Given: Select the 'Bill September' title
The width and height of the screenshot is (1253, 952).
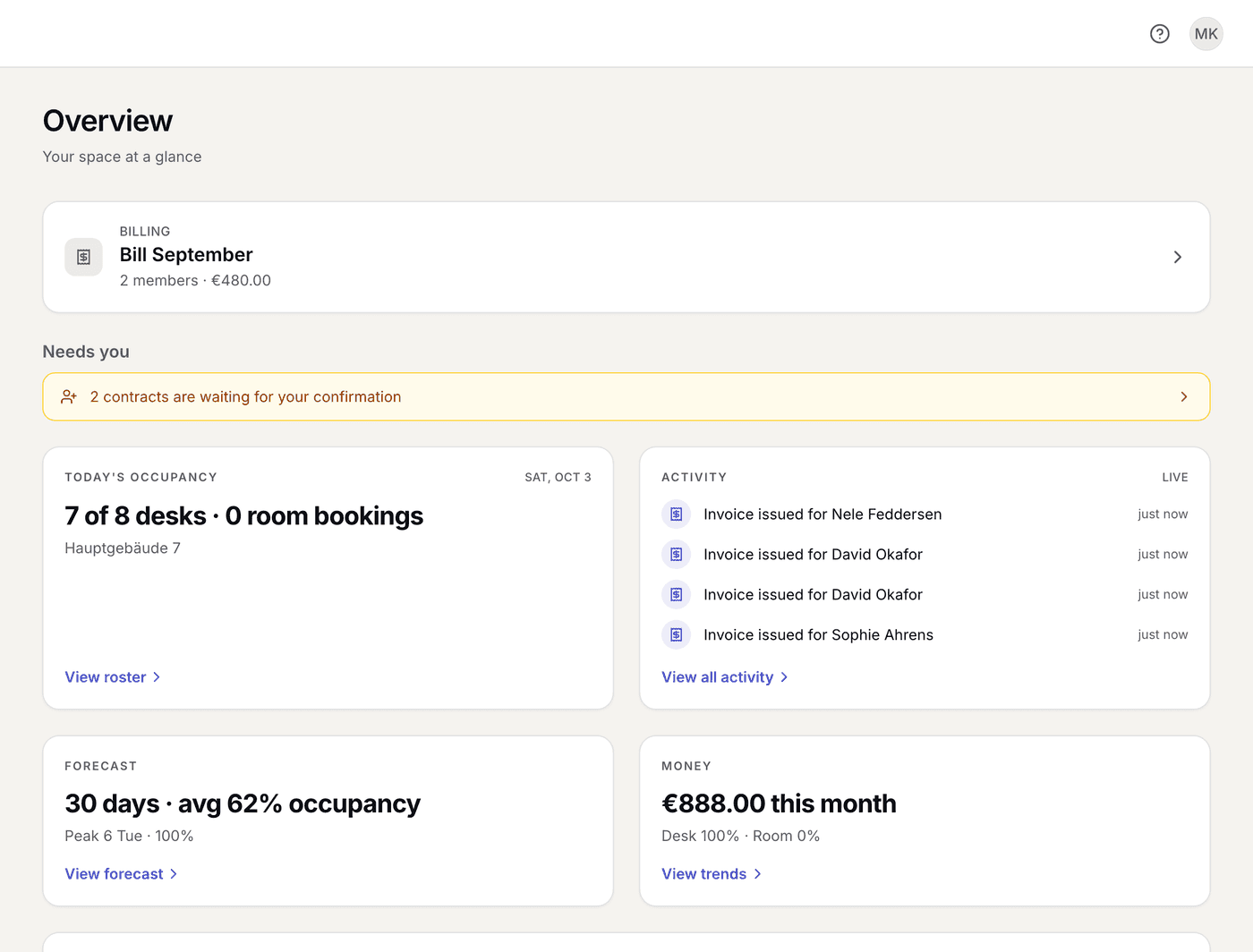Looking at the screenshot, I should pyautogui.click(x=186, y=255).
